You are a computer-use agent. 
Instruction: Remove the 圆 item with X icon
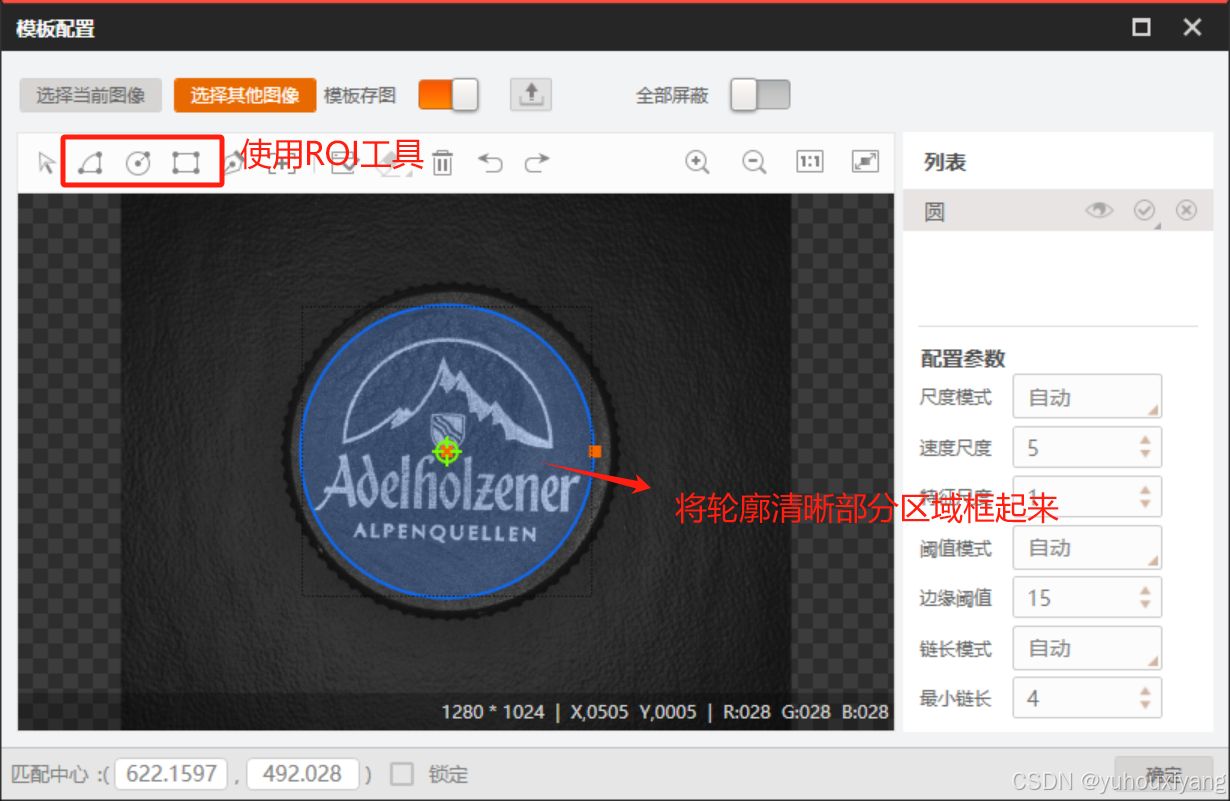click(x=1186, y=210)
